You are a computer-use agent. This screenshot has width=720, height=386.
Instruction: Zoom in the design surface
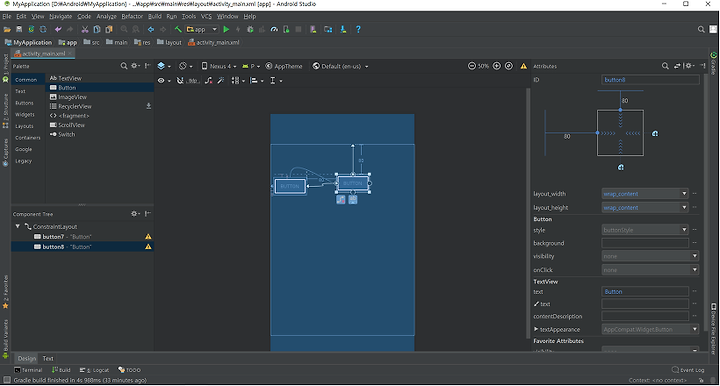496,66
